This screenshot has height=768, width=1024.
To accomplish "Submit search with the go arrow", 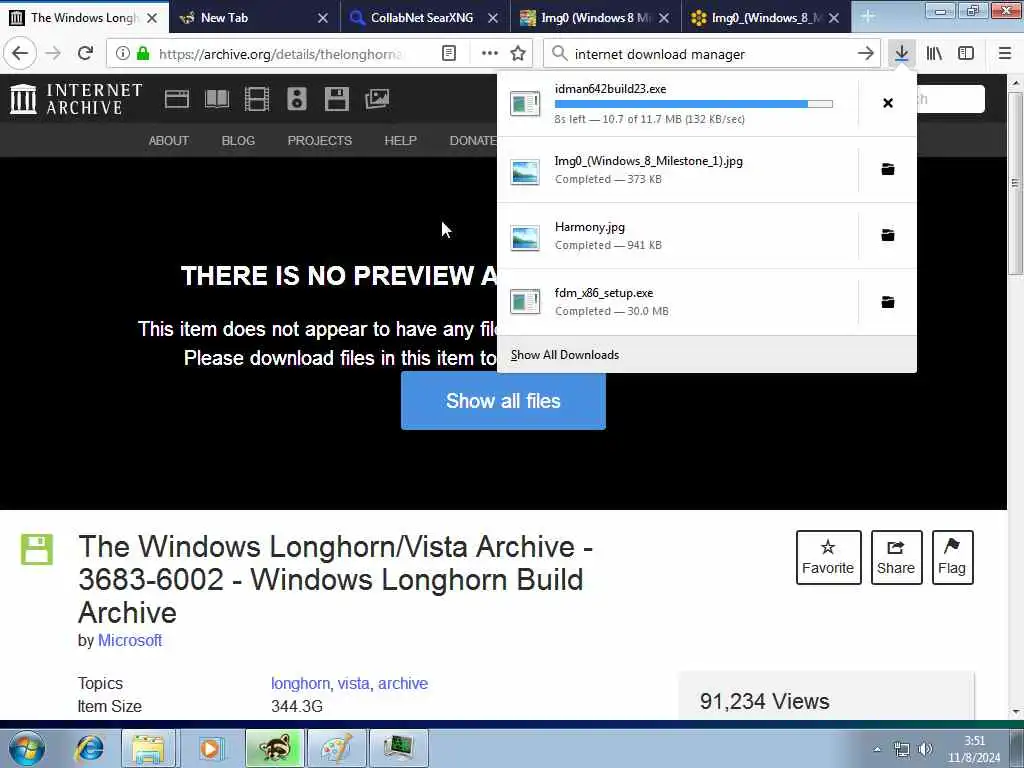I will point(865,54).
